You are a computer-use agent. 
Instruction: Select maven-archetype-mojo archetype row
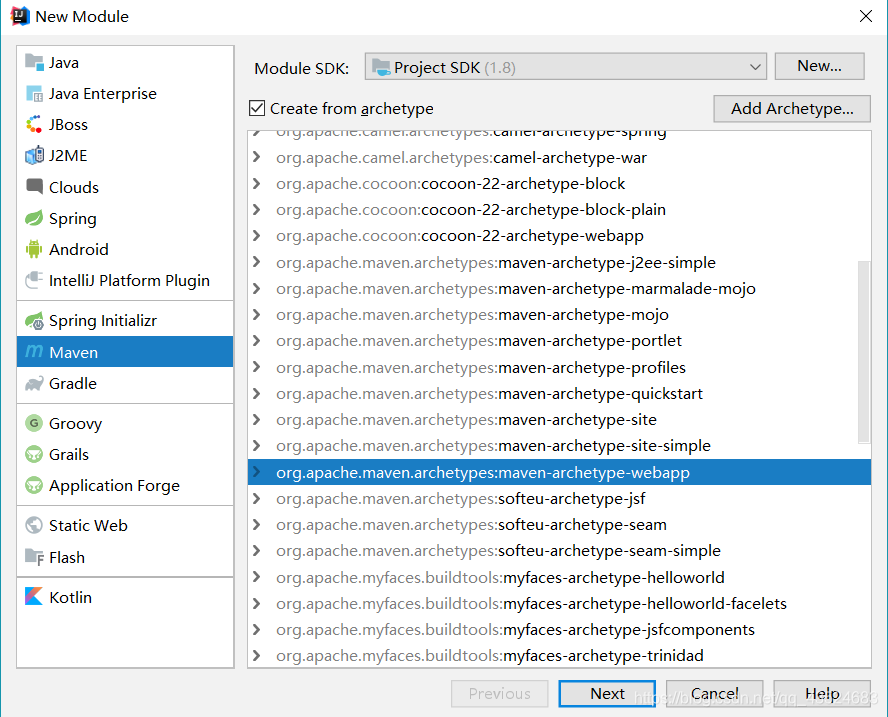click(x=559, y=315)
